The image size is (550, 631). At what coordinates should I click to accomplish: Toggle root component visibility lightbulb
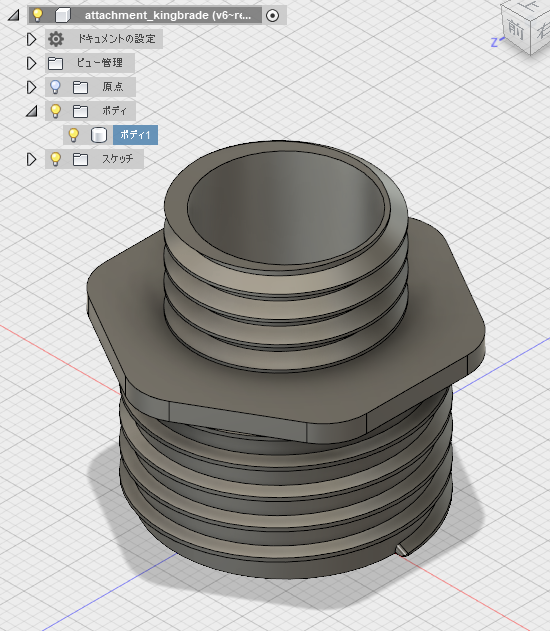click(37, 15)
